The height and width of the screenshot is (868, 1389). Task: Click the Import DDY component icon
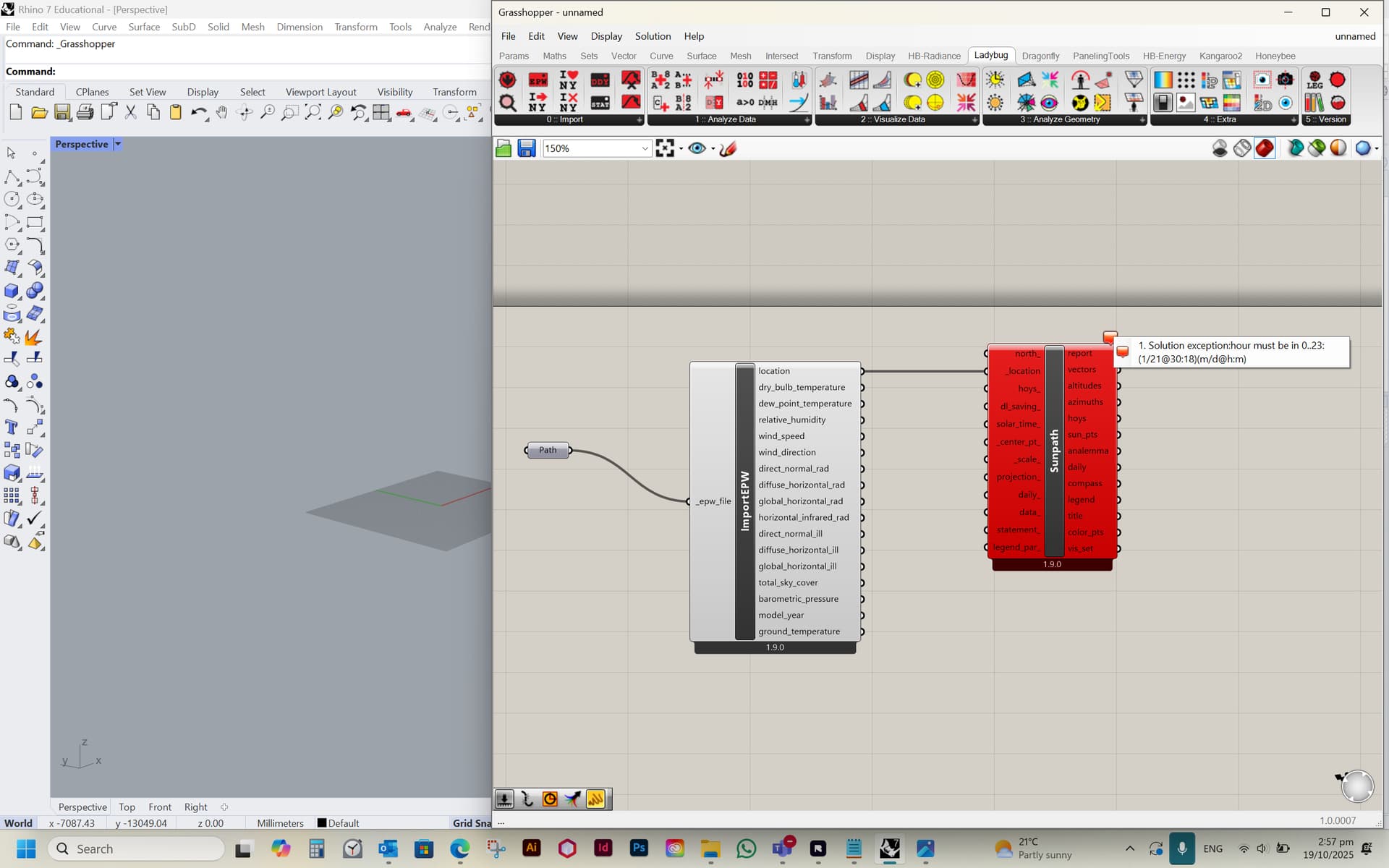(x=600, y=80)
